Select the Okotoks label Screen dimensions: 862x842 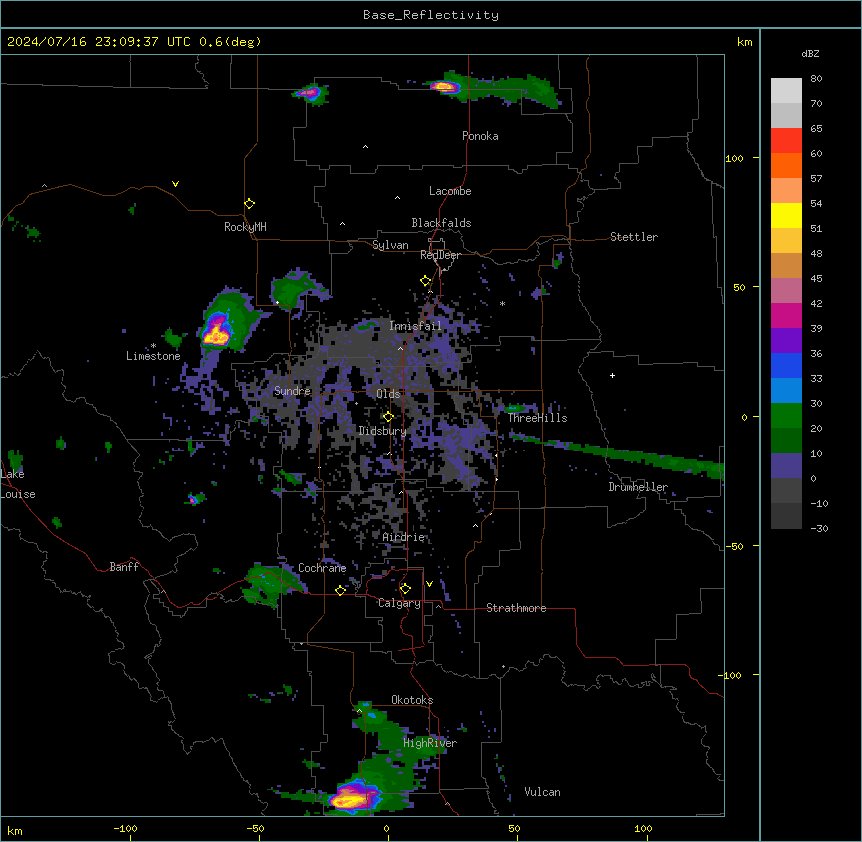[412, 700]
